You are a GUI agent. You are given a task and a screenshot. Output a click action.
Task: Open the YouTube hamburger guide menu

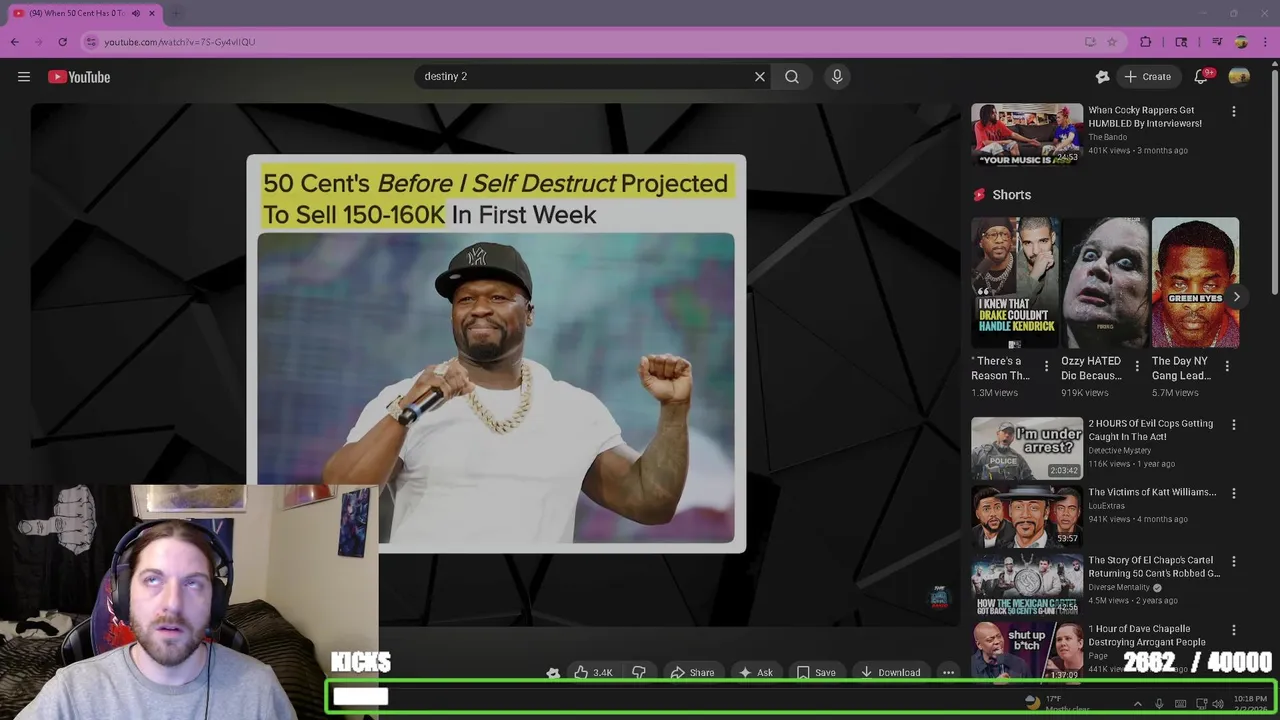[x=24, y=77]
